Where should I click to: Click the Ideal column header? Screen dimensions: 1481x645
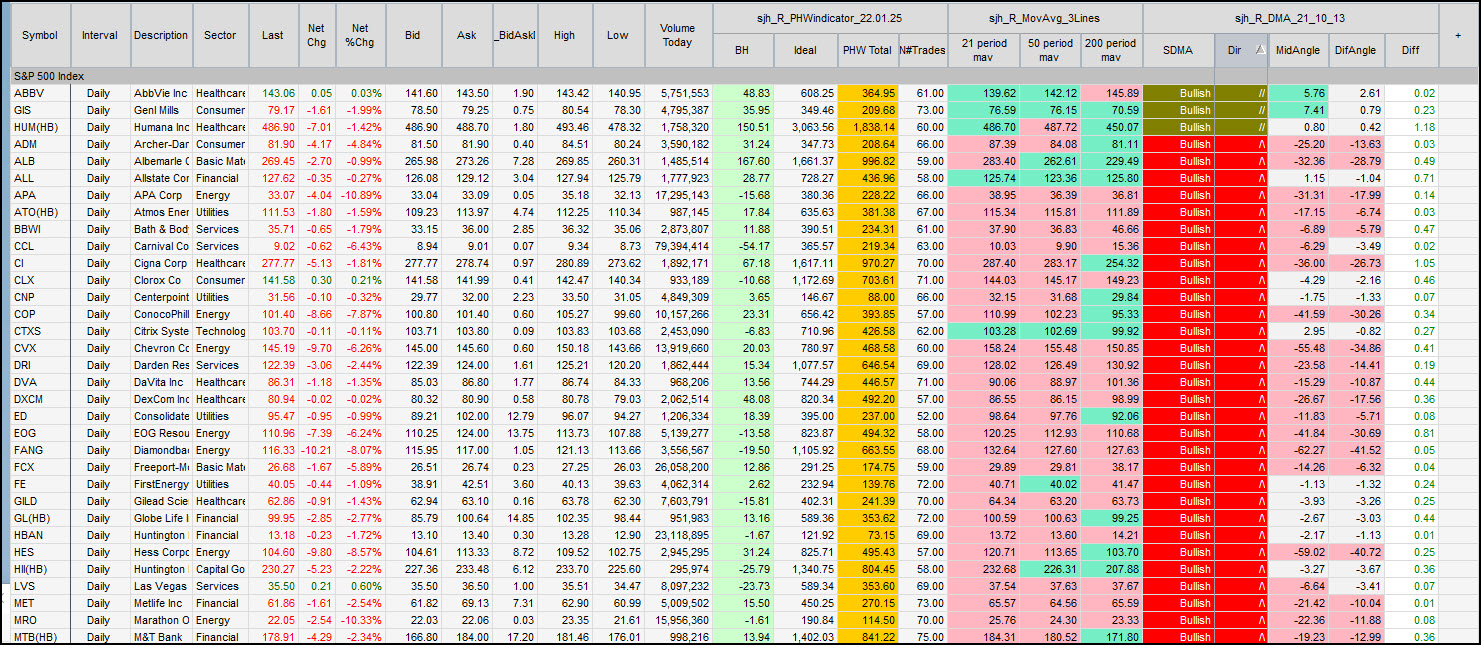tap(804, 49)
